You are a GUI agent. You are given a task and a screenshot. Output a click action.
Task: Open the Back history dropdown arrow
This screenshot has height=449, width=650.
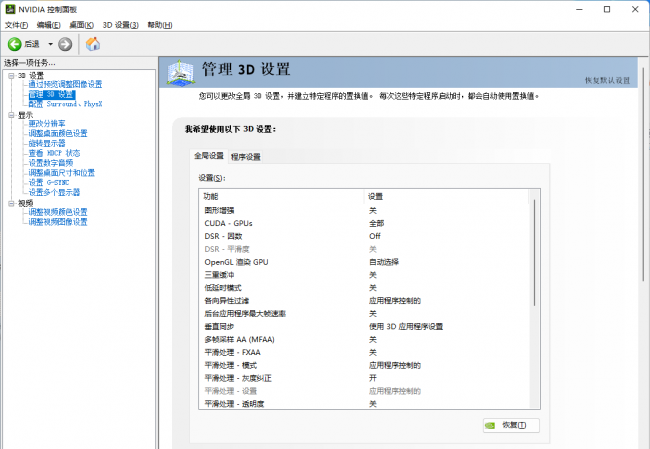50,44
